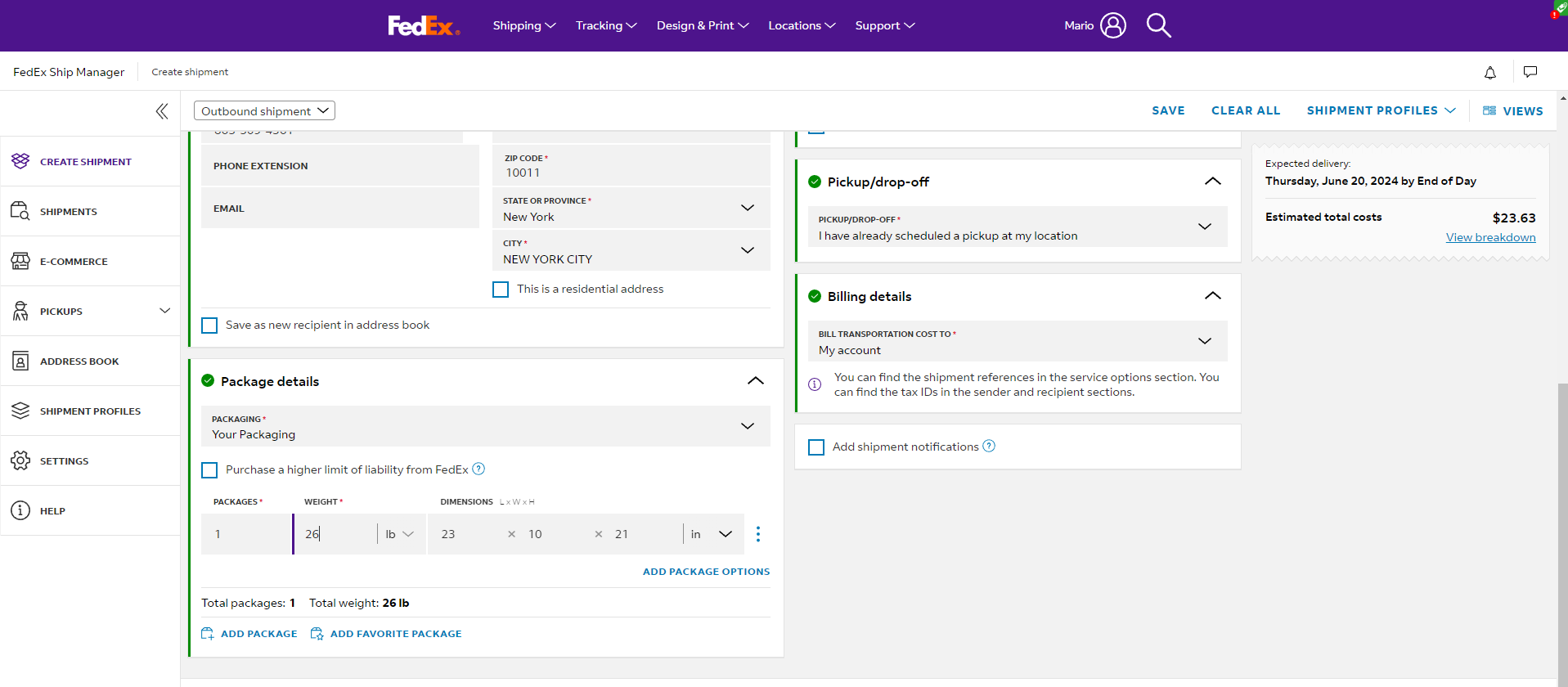Image resolution: width=1568 pixels, height=687 pixels.
Task: Open the dimension unit in dropdown
Action: [712, 534]
